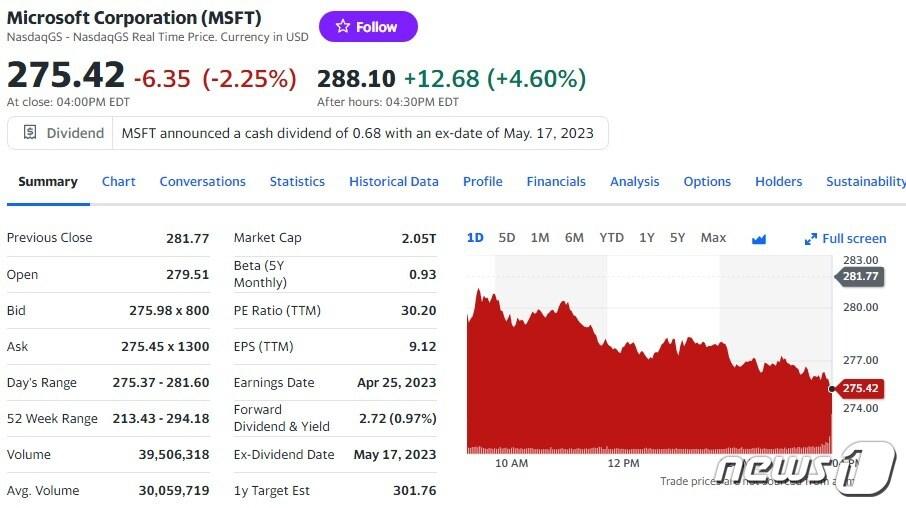
Task: Open the Conversations tab
Action: [x=202, y=181]
